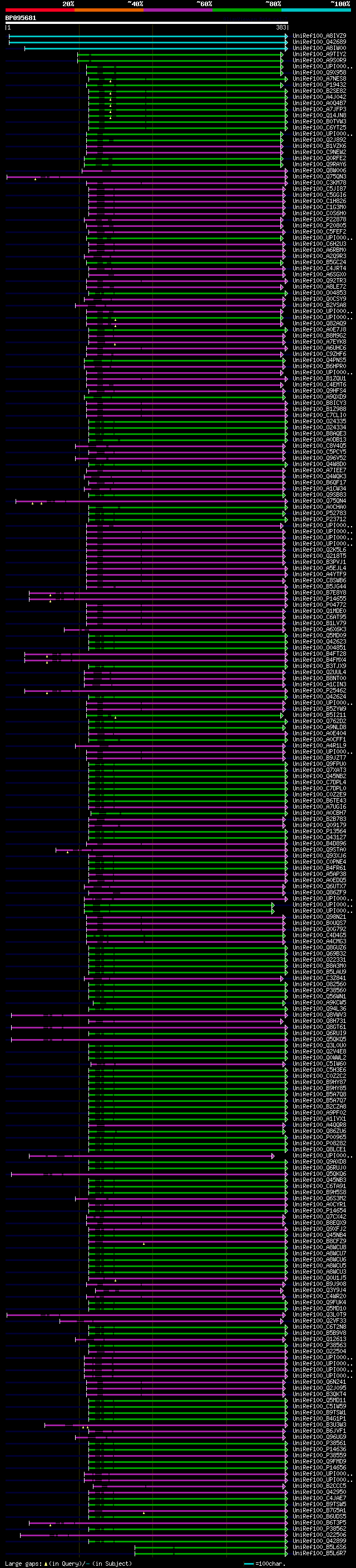356x1568 pixels.
Task: Choose hit UniRef100_B6TE43
Action: 319,800
